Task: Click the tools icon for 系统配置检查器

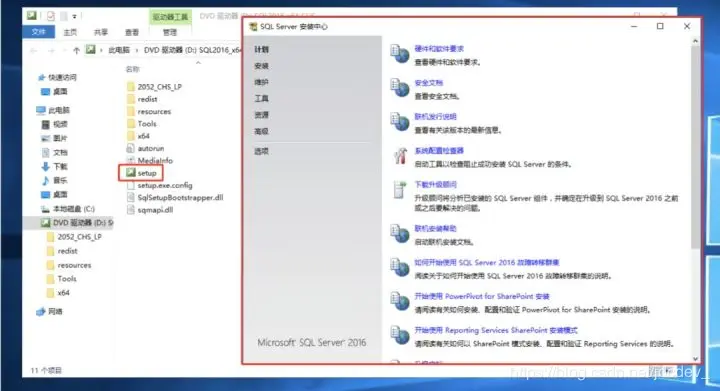Action: (399, 156)
